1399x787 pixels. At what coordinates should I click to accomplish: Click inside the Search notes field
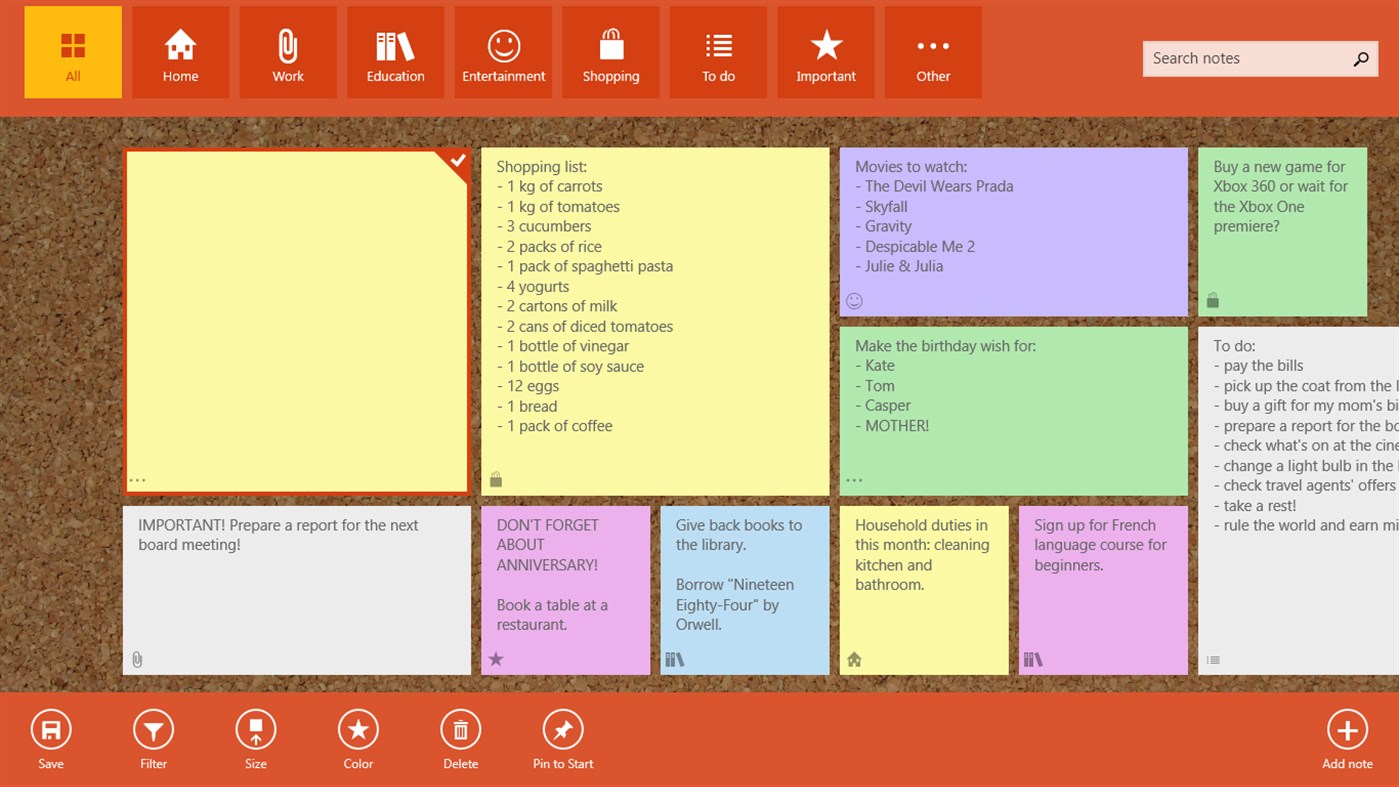pos(1240,58)
